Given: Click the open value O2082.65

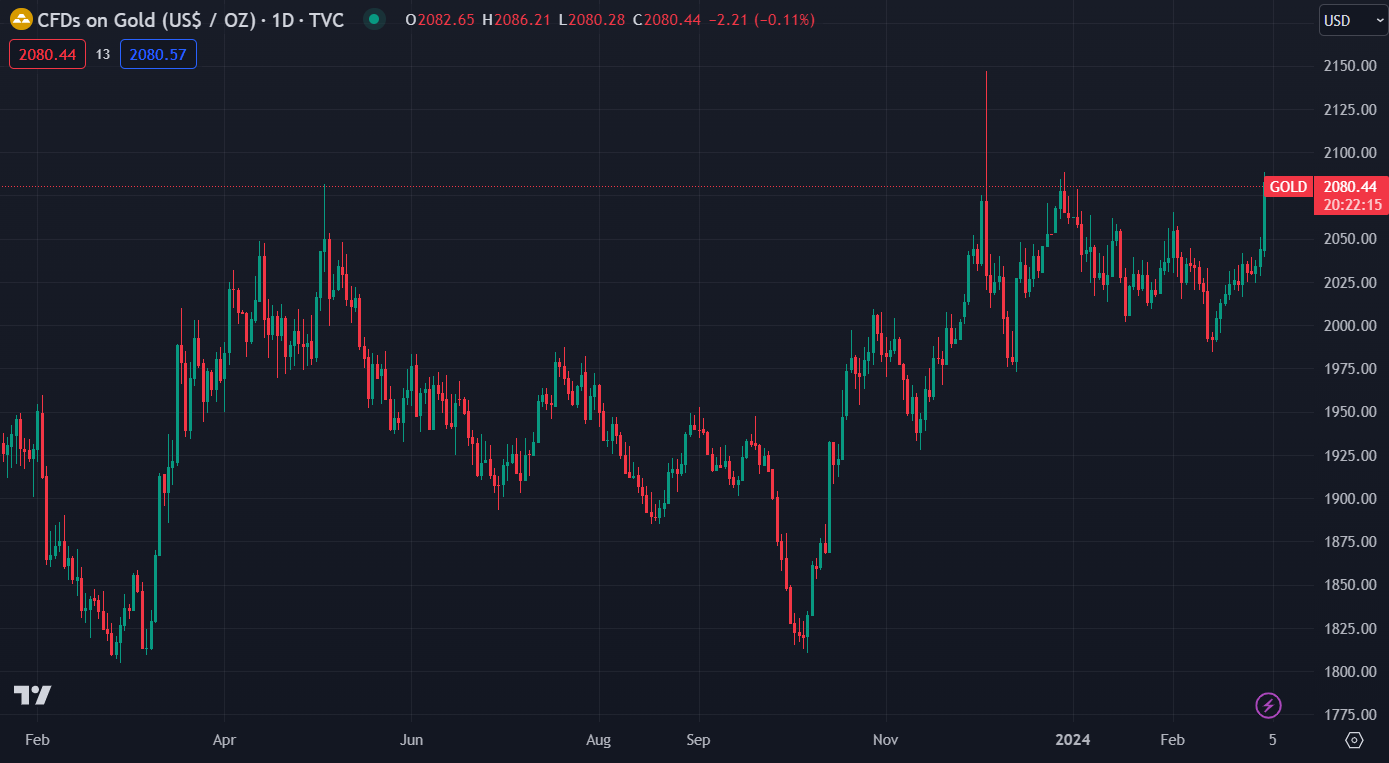Looking at the screenshot, I should 439,20.
